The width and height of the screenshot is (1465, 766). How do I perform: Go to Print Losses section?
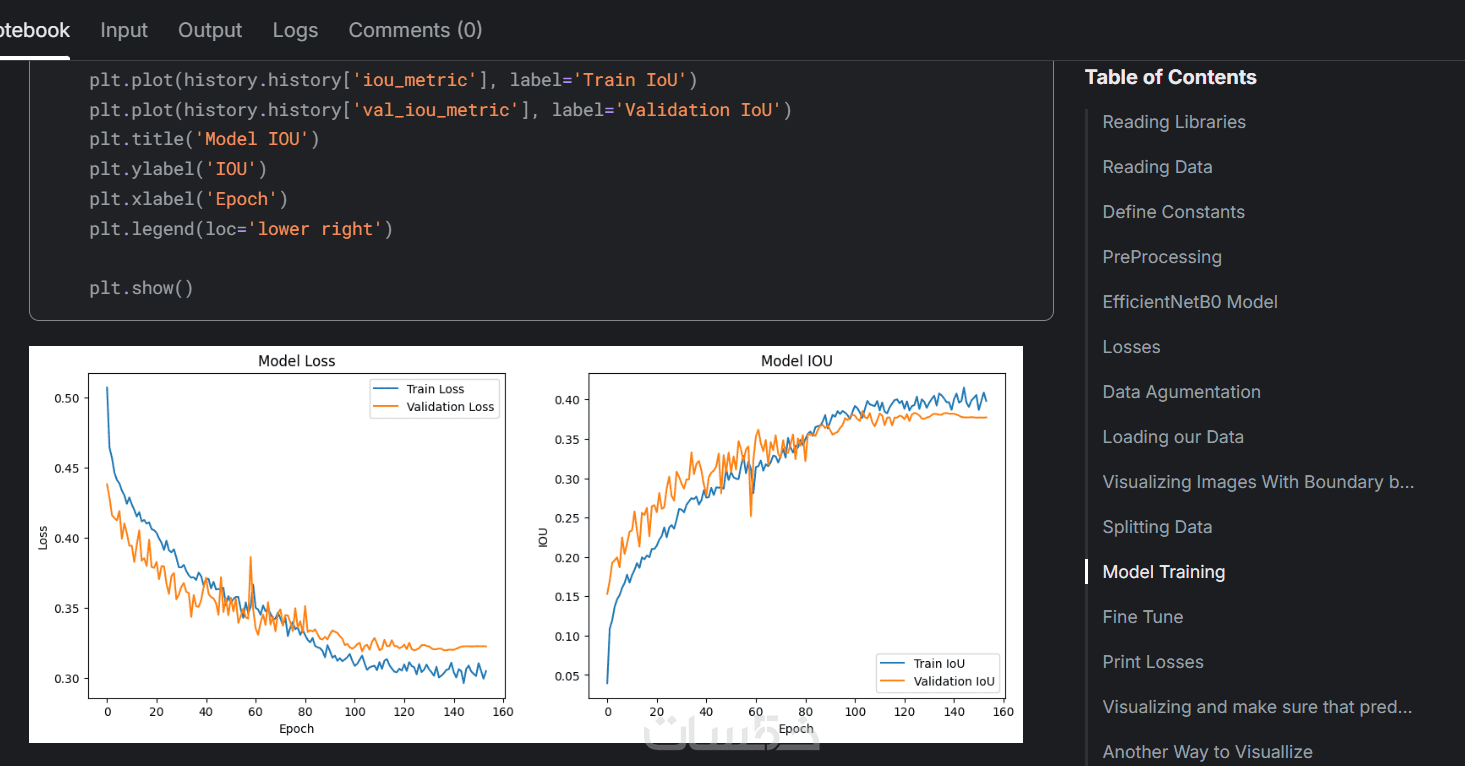tap(1153, 662)
